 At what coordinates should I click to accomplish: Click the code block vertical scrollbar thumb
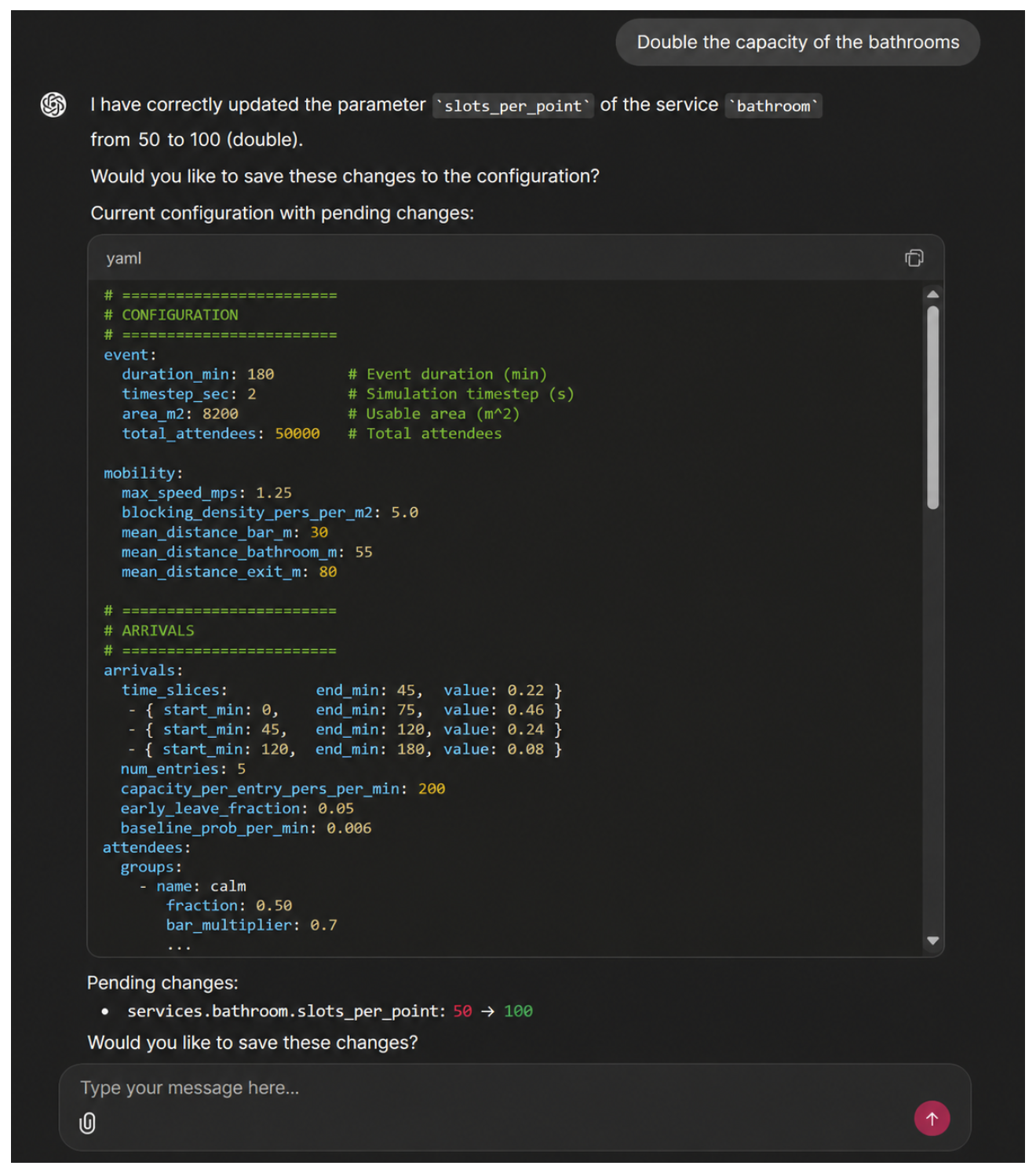(932, 407)
